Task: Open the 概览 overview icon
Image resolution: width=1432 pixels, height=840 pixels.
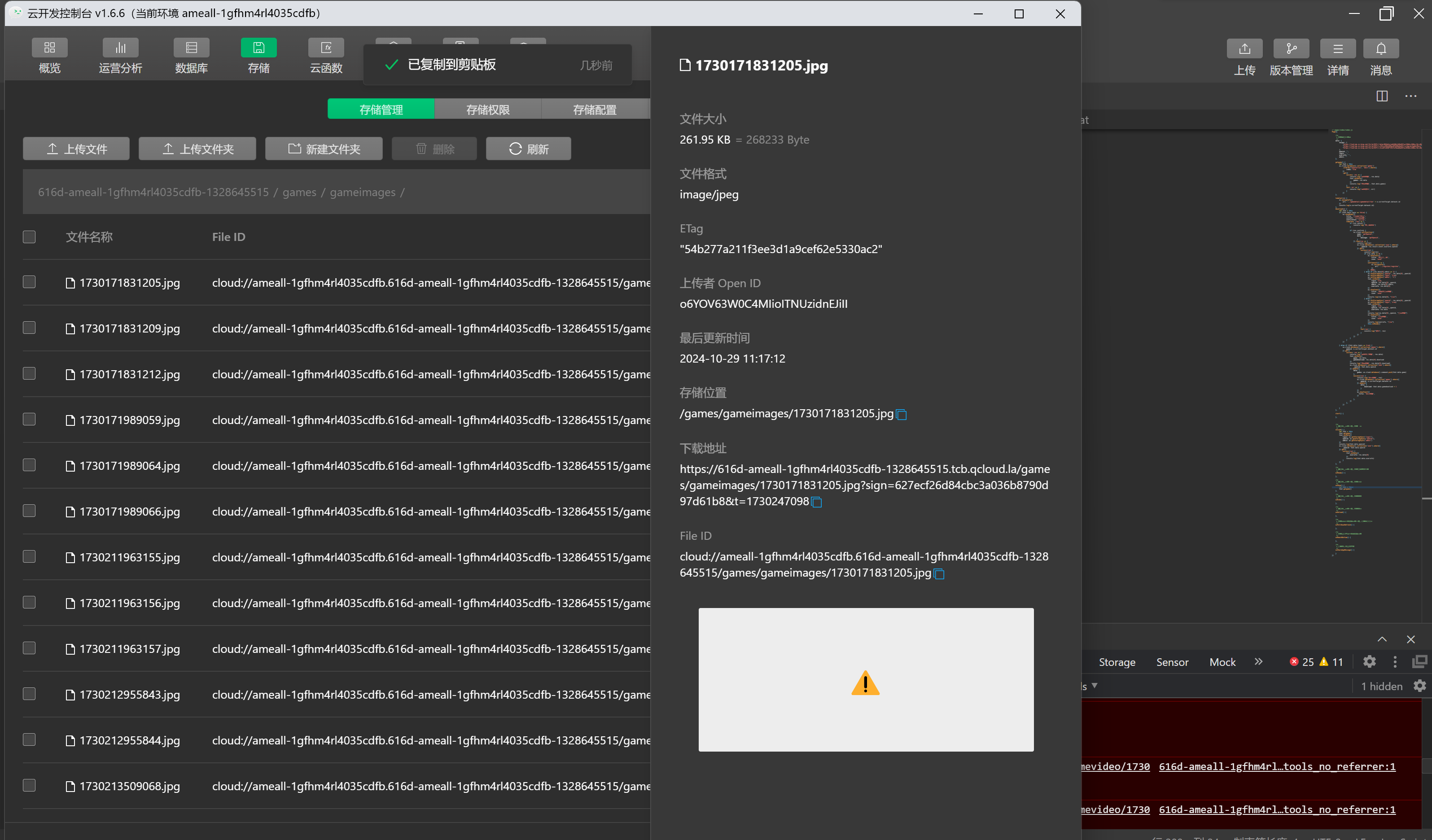Action: 49,48
